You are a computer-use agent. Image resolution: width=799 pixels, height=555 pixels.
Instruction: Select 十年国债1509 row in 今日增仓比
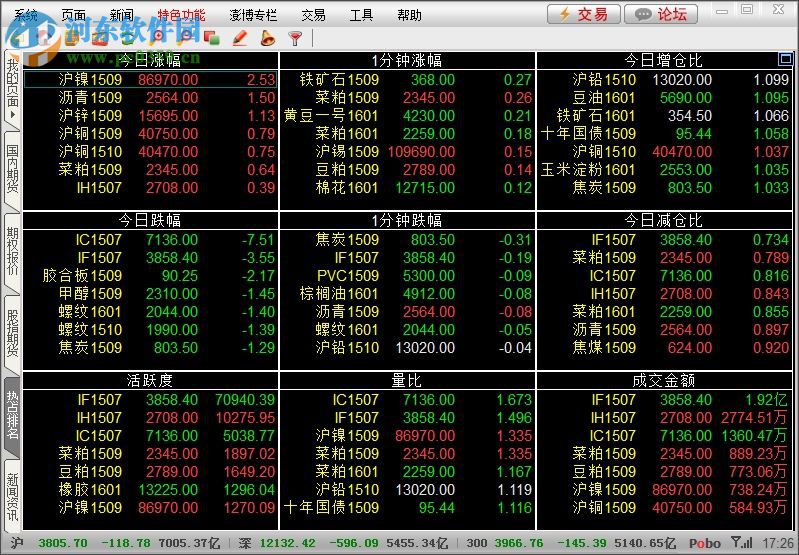664,134
